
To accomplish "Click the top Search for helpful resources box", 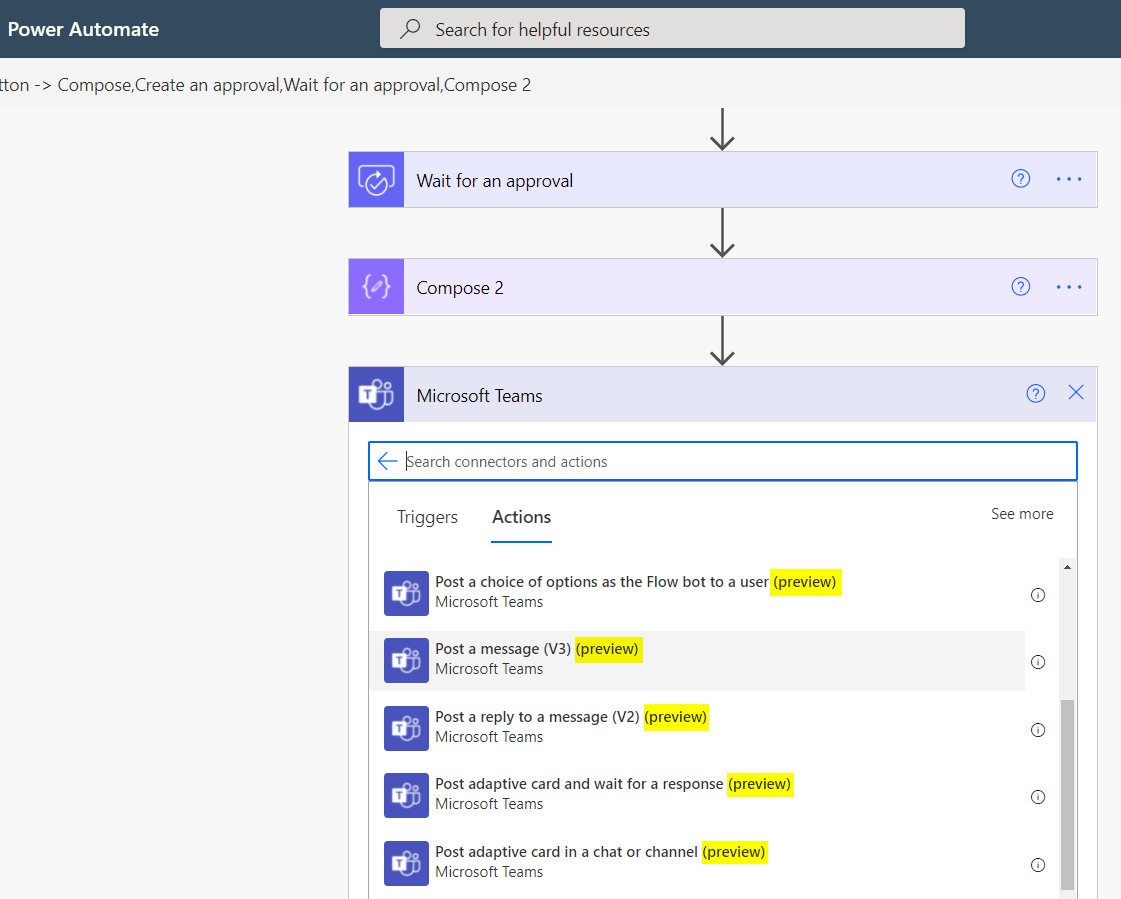I will pos(672,29).
